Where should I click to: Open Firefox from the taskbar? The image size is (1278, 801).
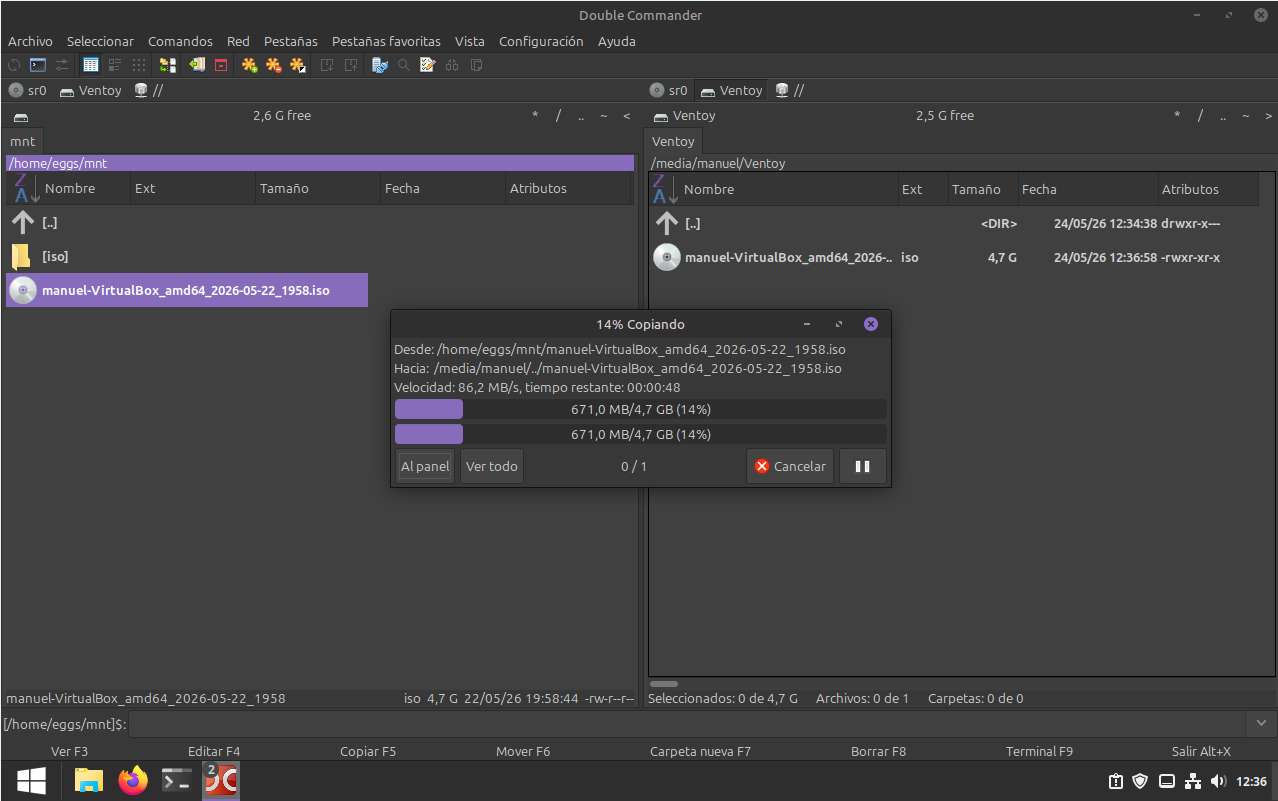coord(133,780)
